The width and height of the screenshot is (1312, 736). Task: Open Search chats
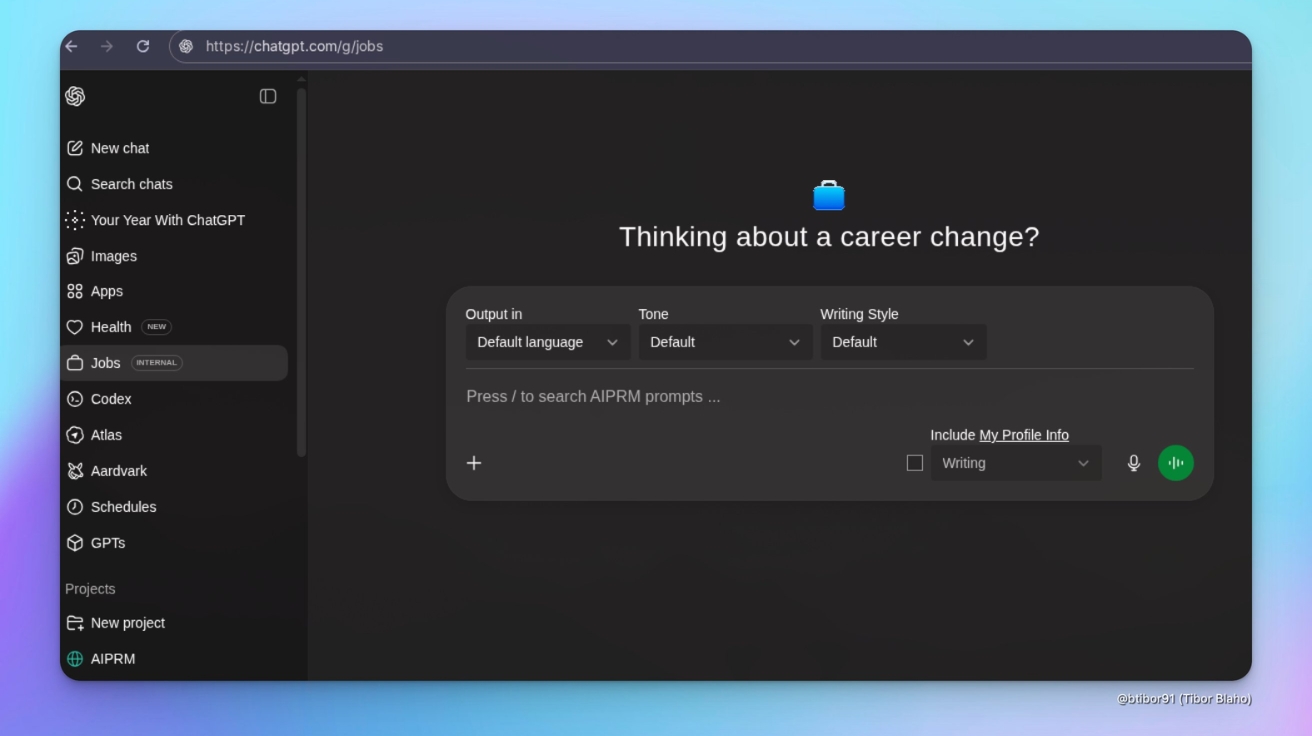coord(131,184)
